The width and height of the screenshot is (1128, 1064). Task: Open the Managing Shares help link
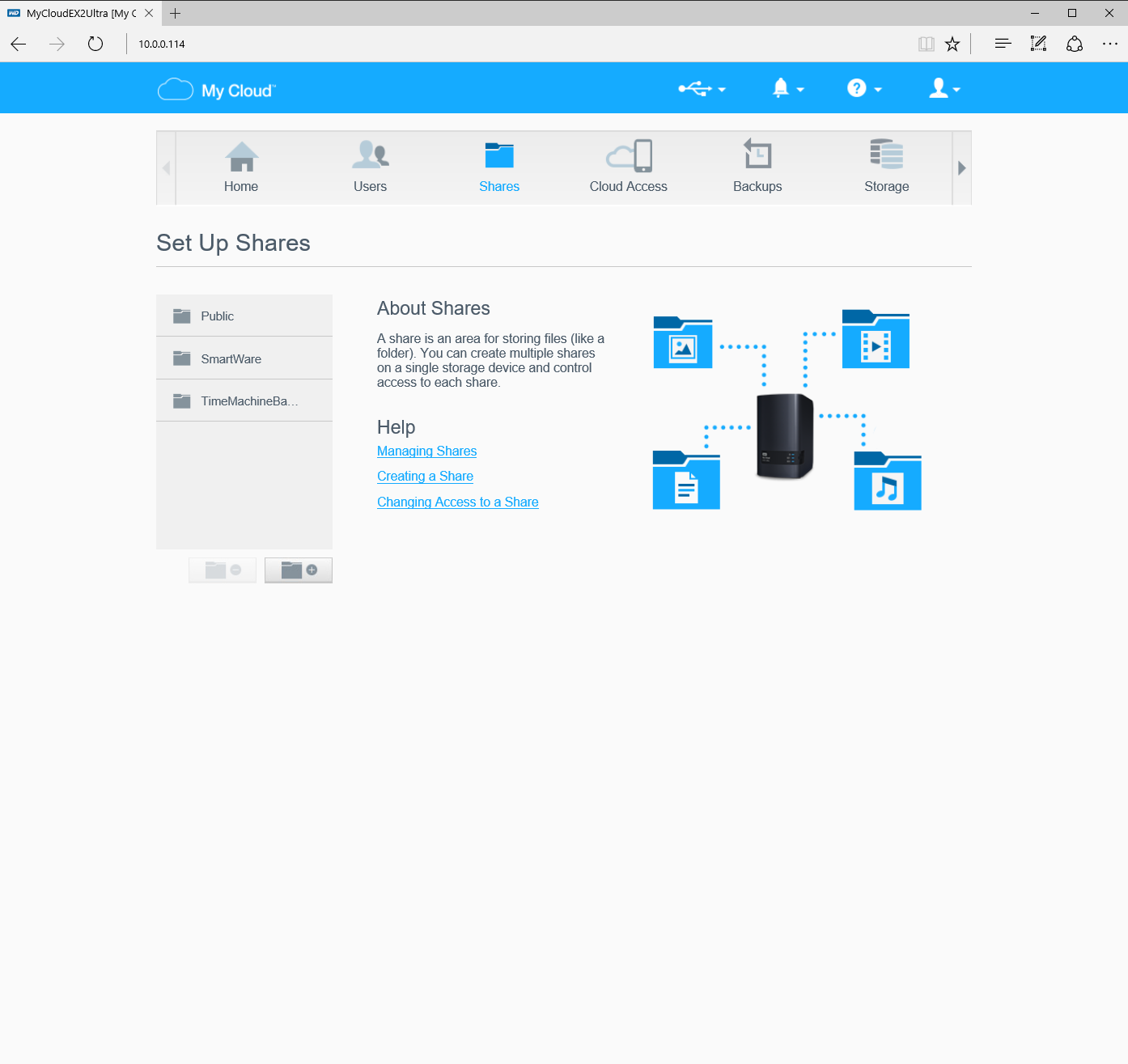click(x=426, y=451)
